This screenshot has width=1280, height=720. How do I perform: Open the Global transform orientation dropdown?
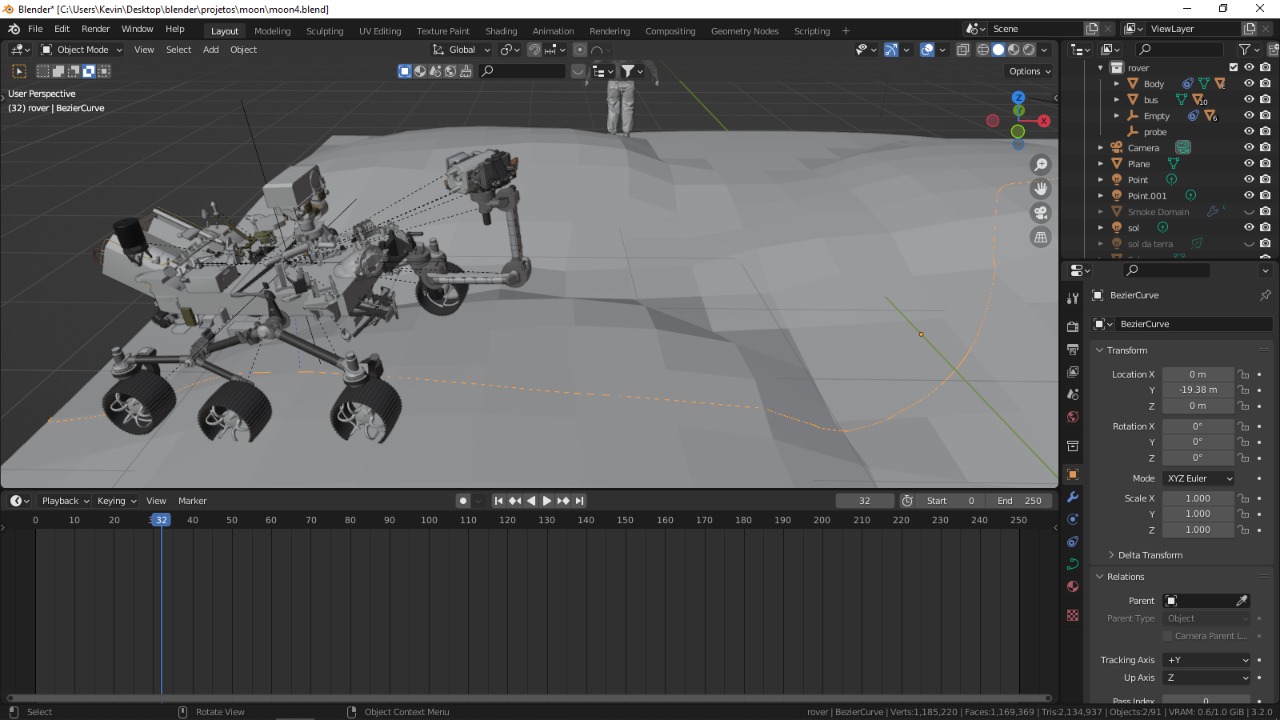(x=463, y=50)
